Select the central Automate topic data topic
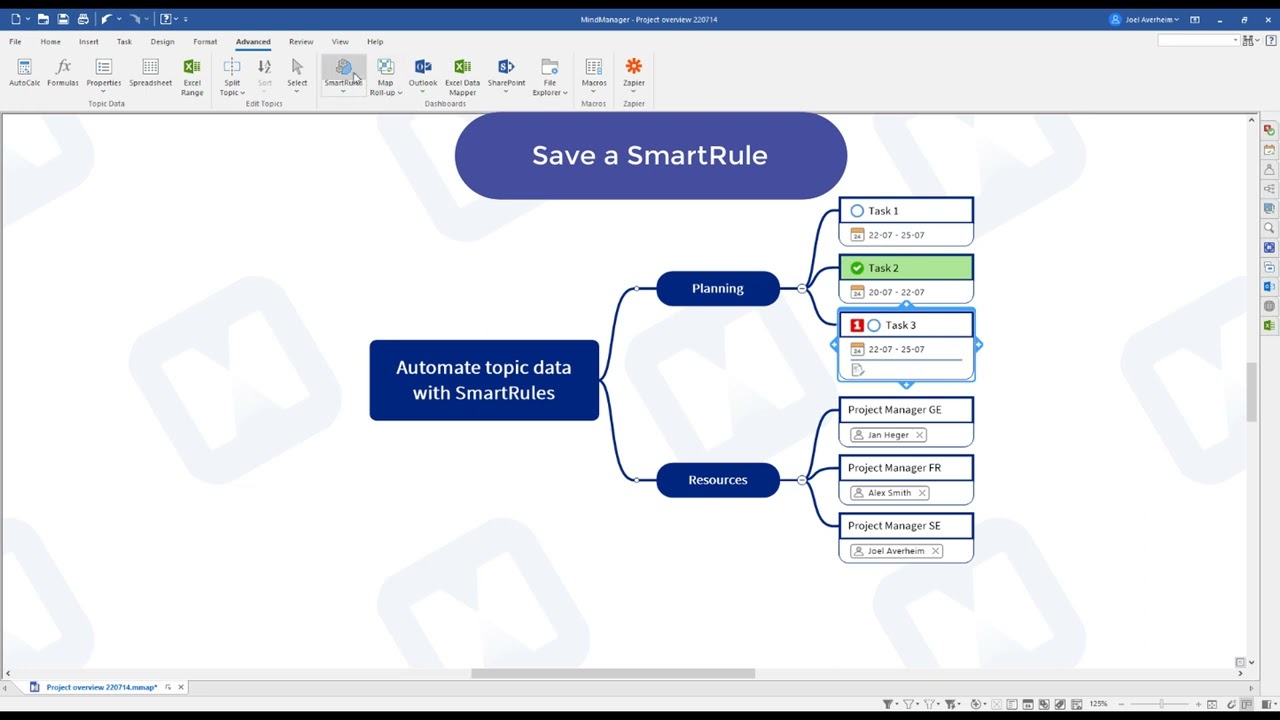This screenshot has height=720, width=1280. click(484, 380)
